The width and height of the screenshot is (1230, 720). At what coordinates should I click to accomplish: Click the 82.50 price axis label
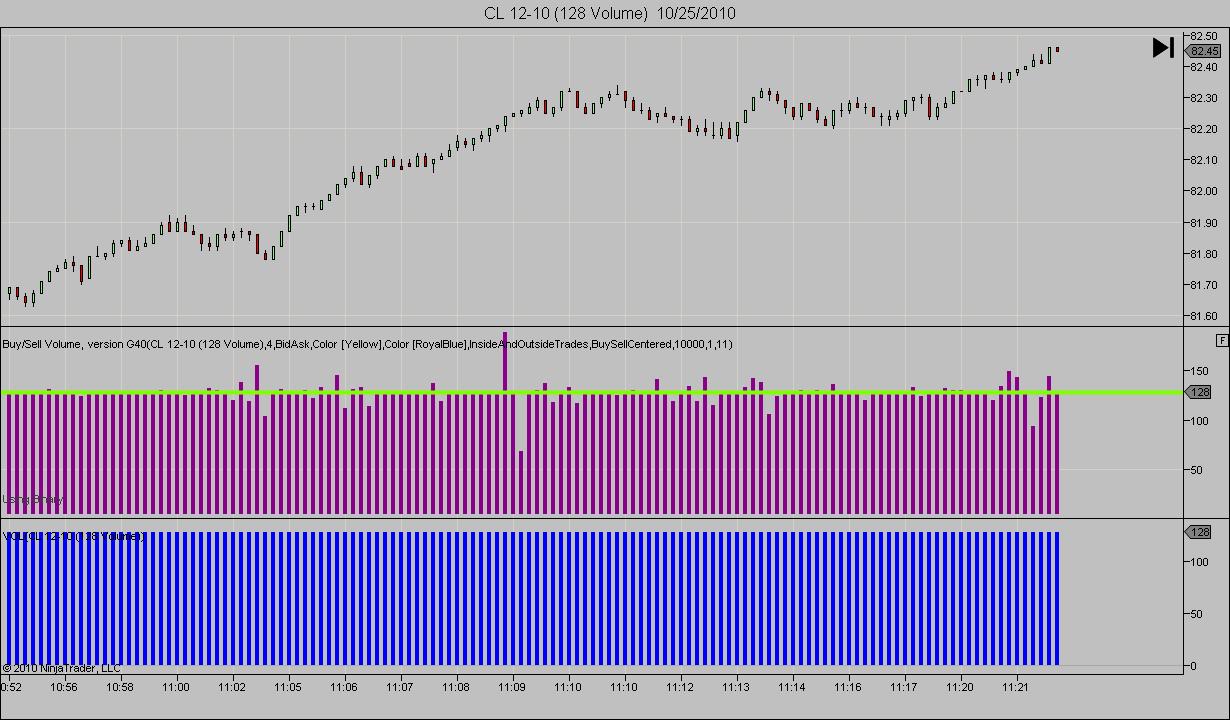coord(1204,36)
